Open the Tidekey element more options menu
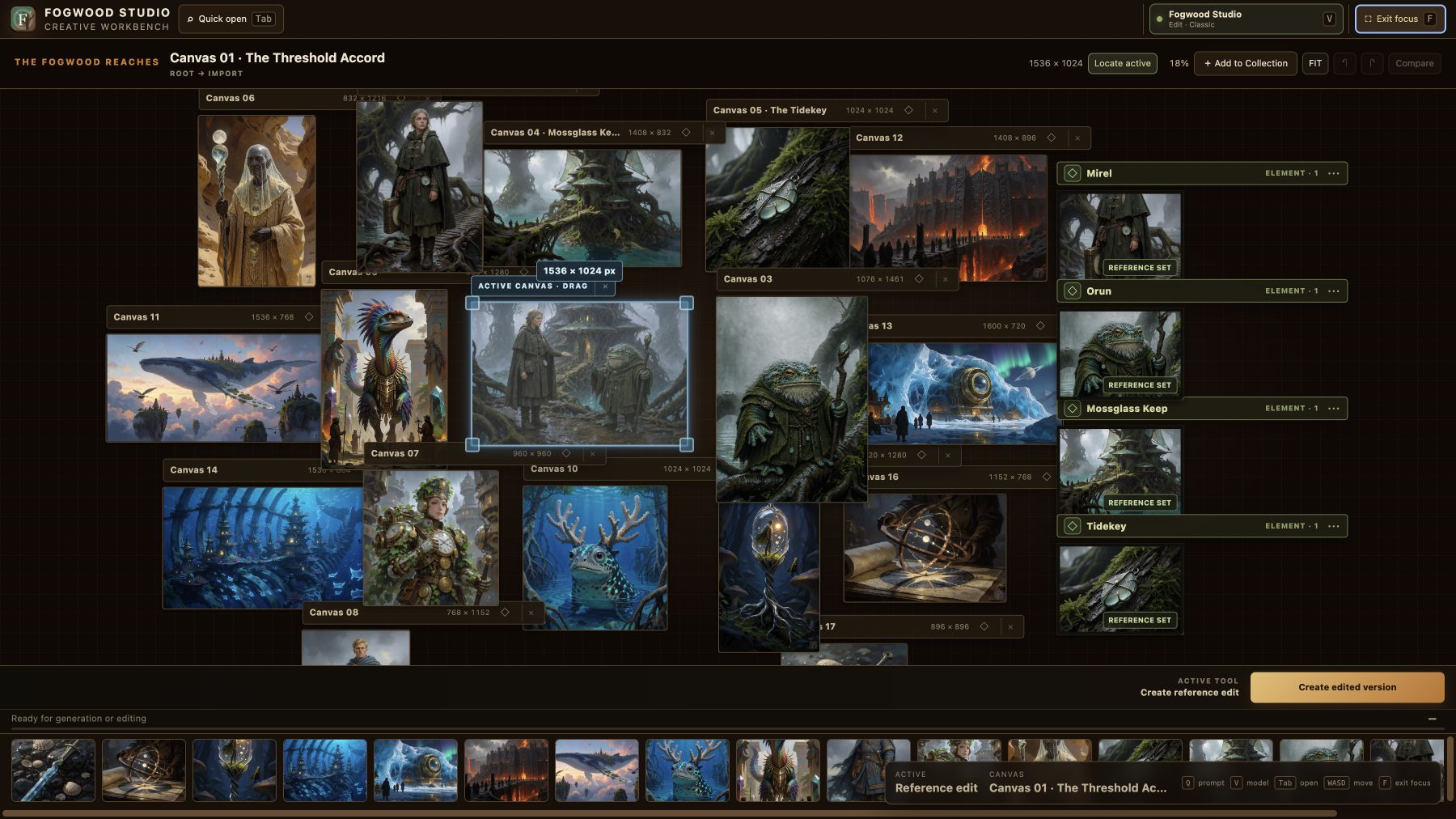This screenshot has width=1456, height=819. [1334, 526]
